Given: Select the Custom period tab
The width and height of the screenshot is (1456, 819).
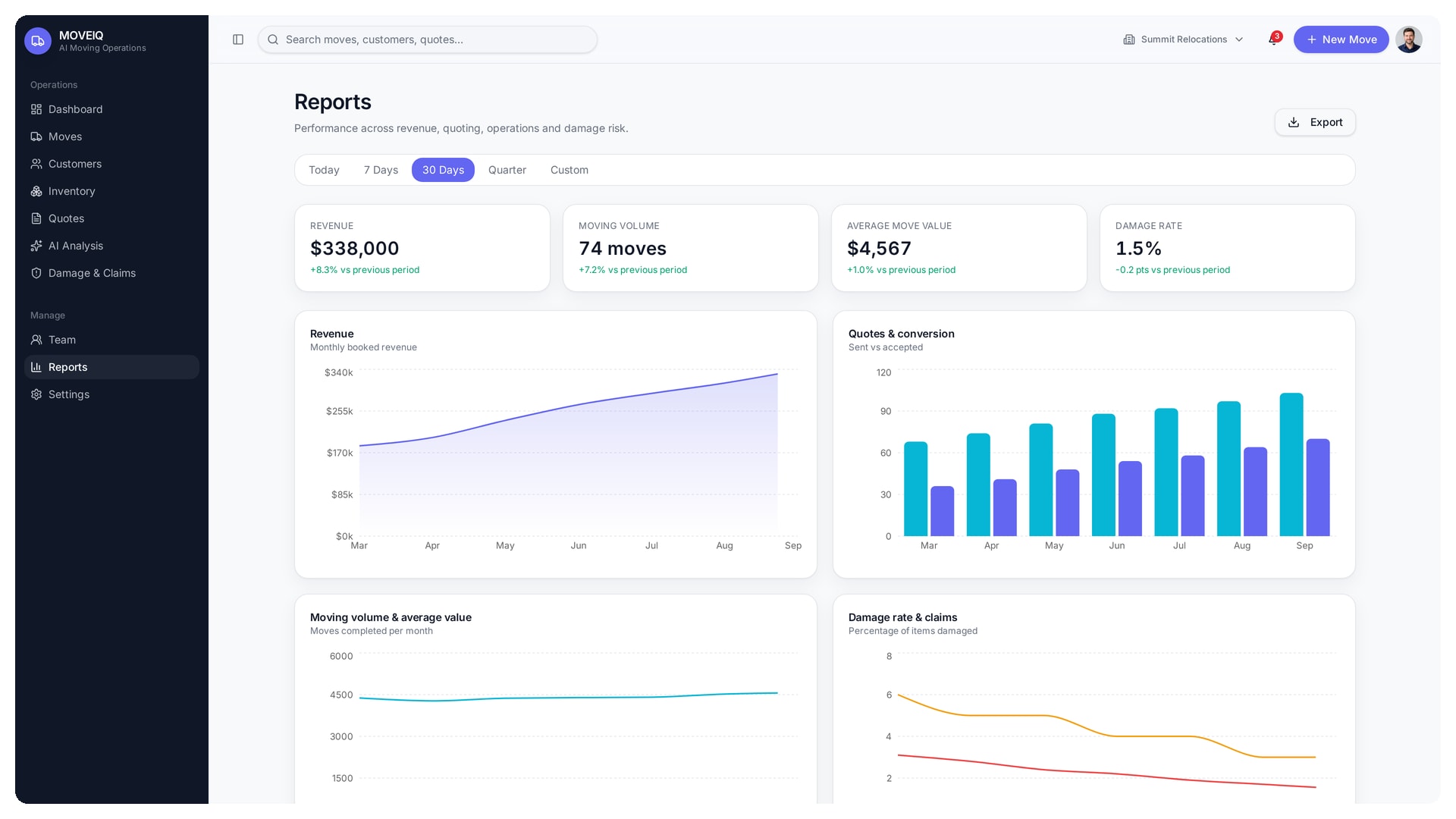Looking at the screenshot, I should coord(570,170).
